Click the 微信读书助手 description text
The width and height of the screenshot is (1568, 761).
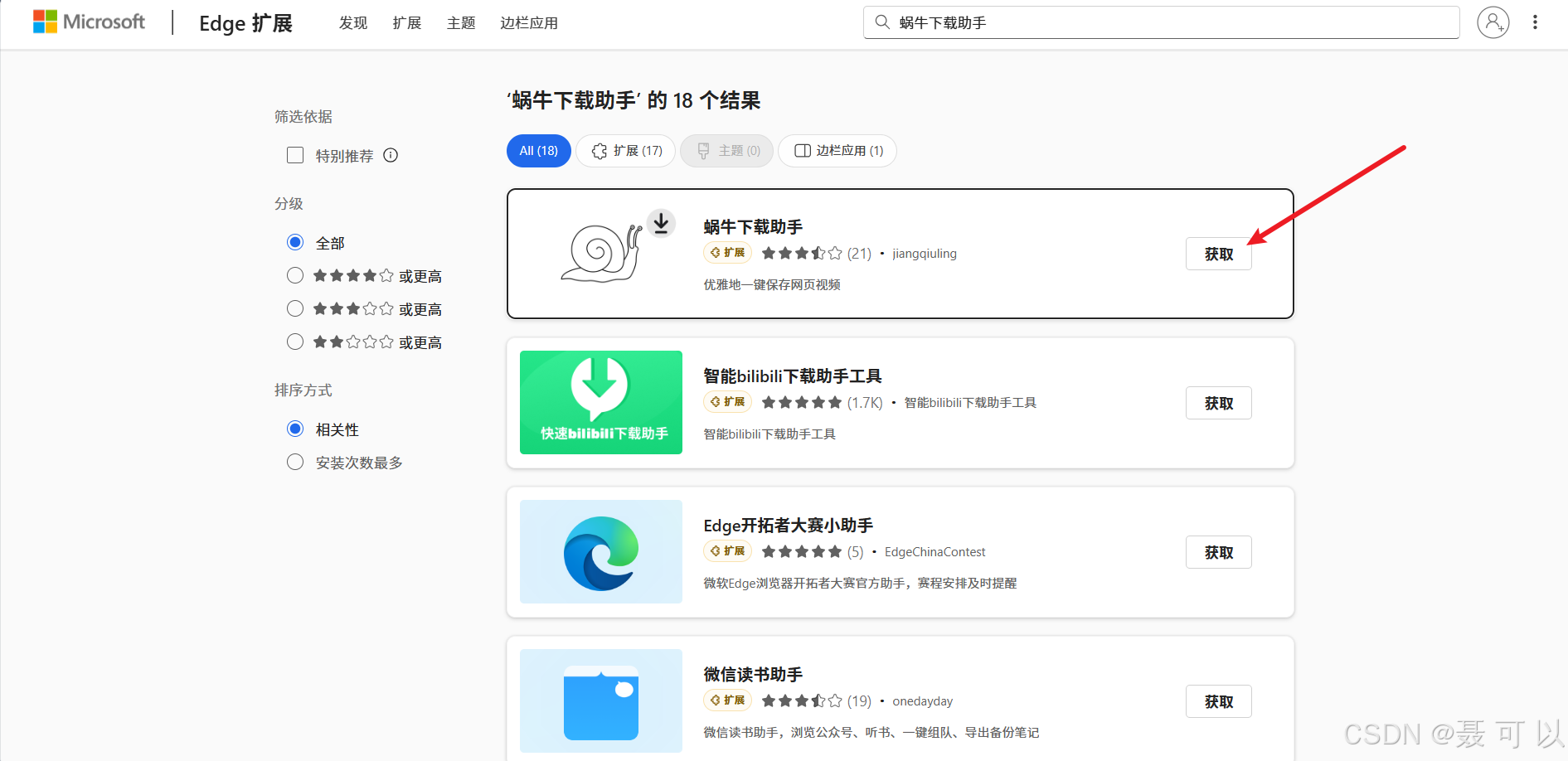[x=871, y=732]
